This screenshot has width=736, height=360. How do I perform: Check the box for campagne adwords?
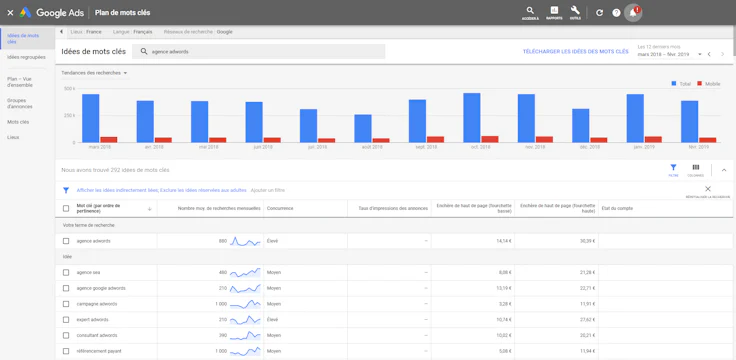click(x=66, y=304)
